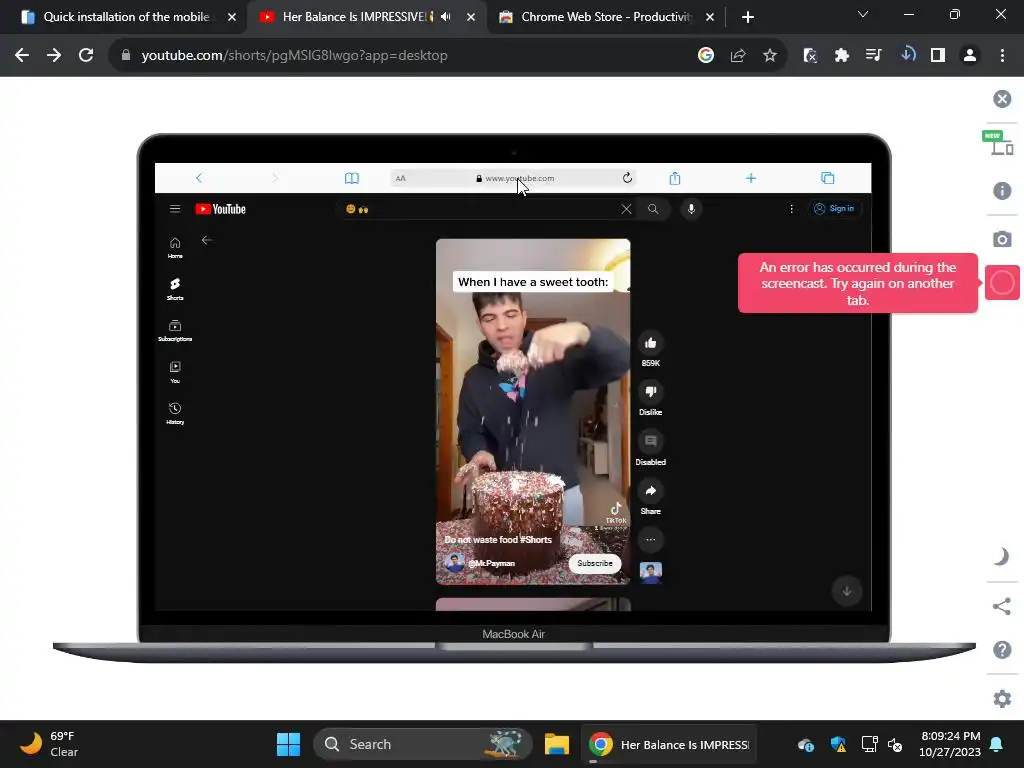Open the tab search chevron
The image size is (1024, 768).
click(863, 14)
